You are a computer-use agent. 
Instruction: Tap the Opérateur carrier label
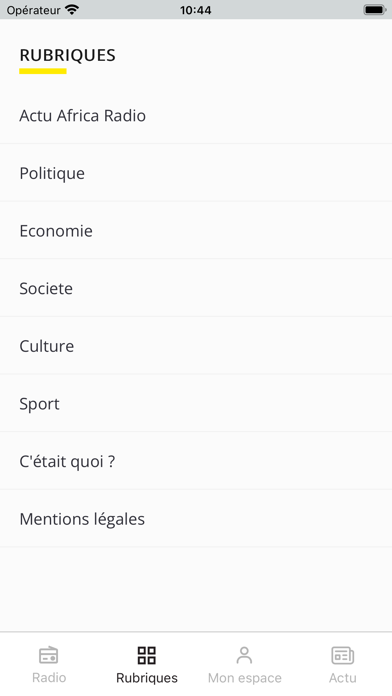tap(33, 10)
